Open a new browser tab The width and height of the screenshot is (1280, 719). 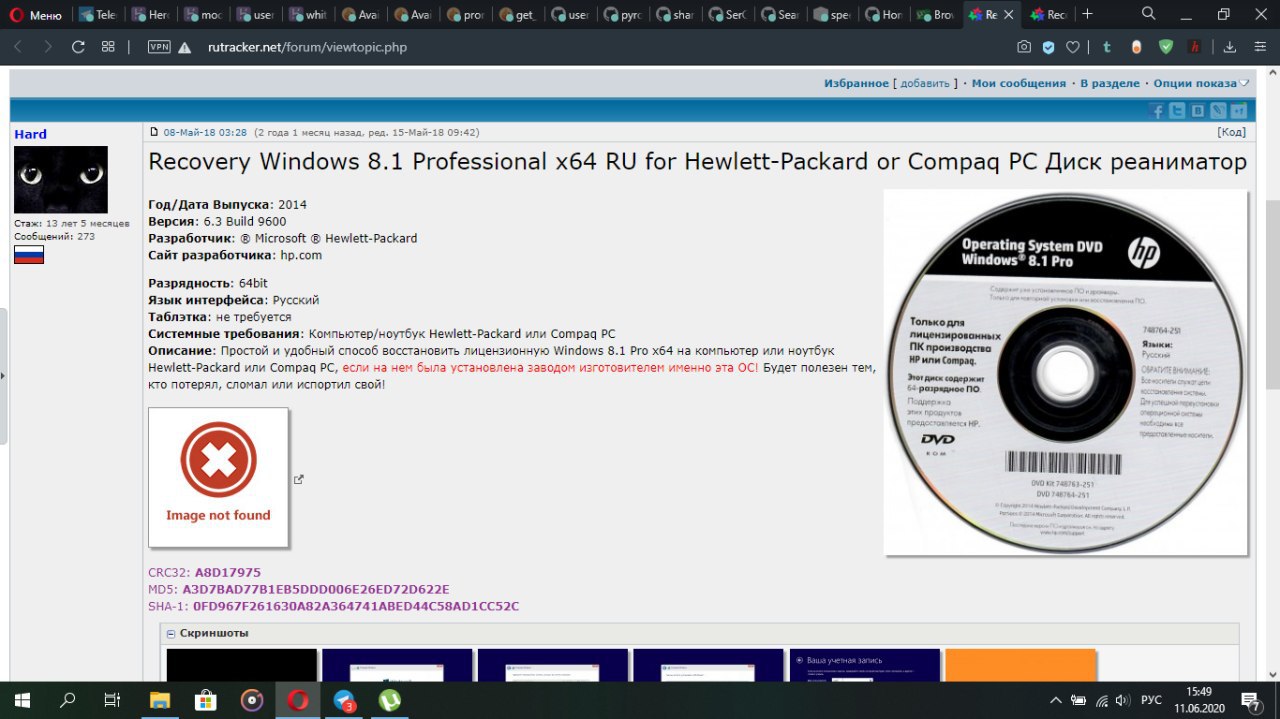[x=1087, y=15]
